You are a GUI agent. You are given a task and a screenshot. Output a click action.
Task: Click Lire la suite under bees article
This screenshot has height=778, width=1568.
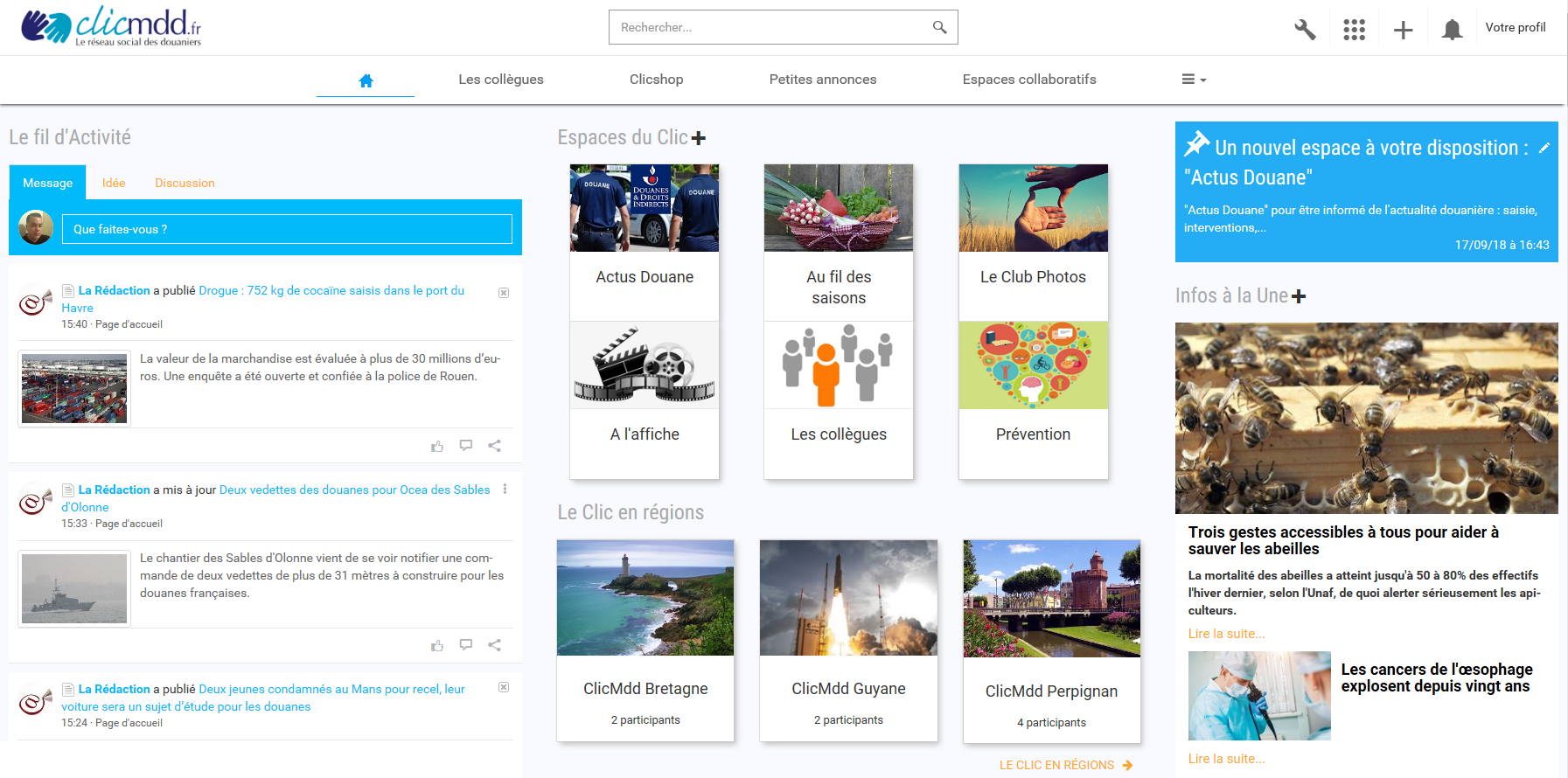pos(1226,634)
